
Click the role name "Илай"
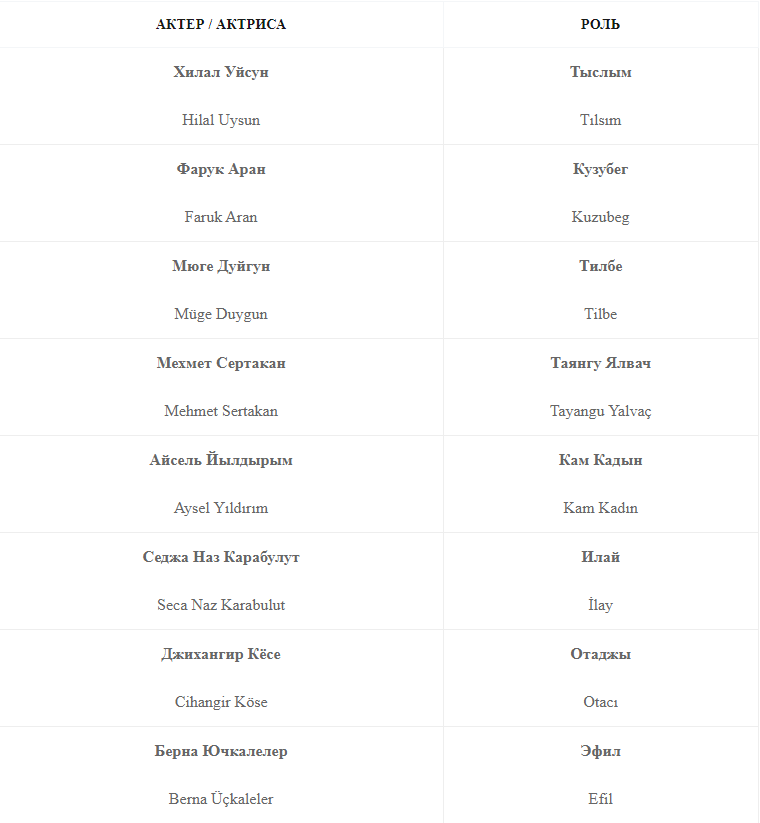600,557
